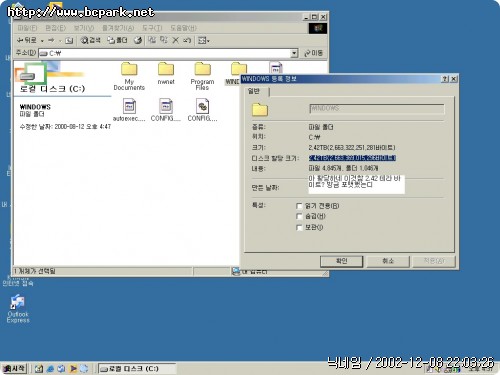The height and width of the screenshot is (375, 500).
Task: Click the last quick launch icon
Action: click(x=84, y=369)
